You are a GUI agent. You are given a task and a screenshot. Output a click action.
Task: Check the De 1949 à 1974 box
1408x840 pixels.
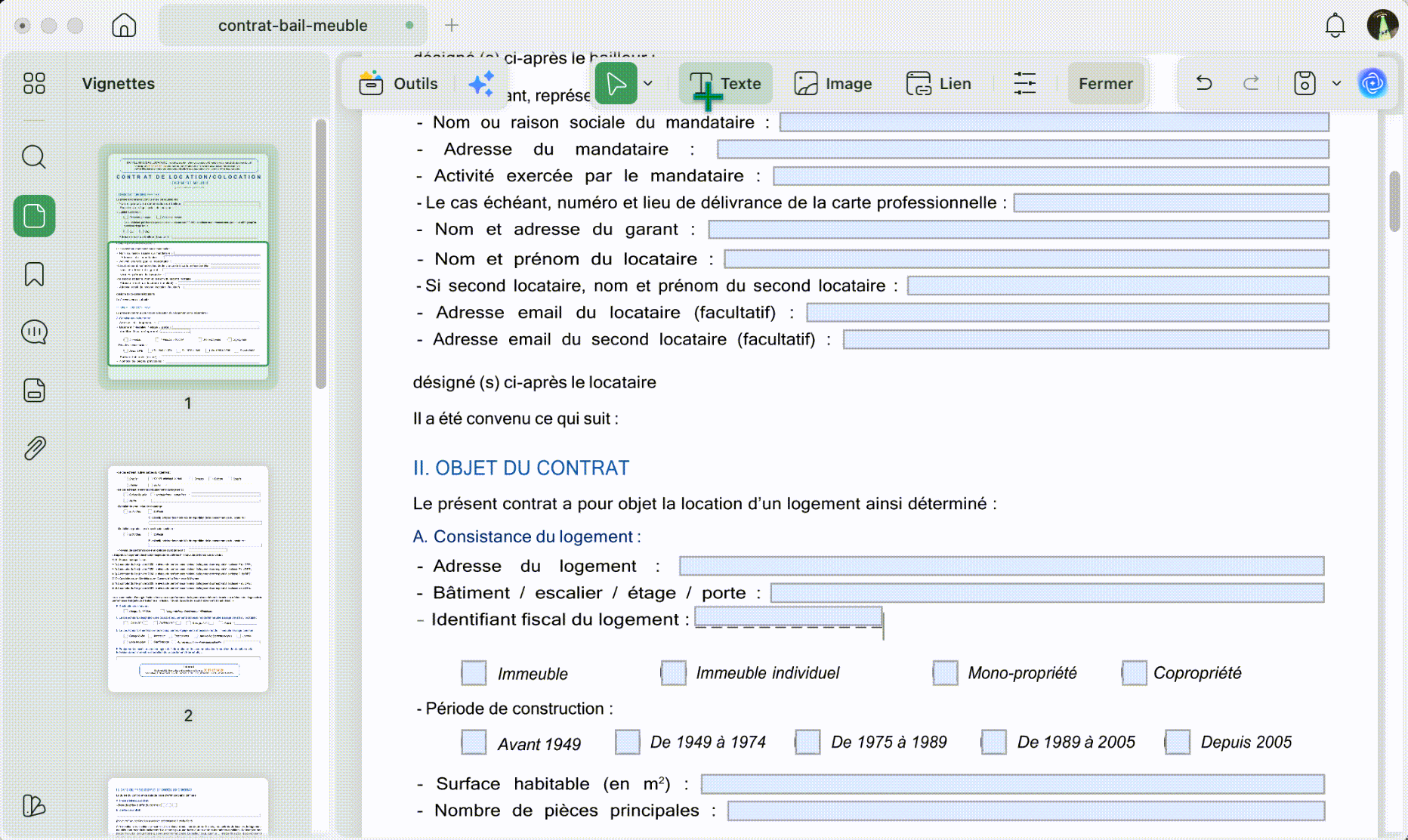point(627,742)
